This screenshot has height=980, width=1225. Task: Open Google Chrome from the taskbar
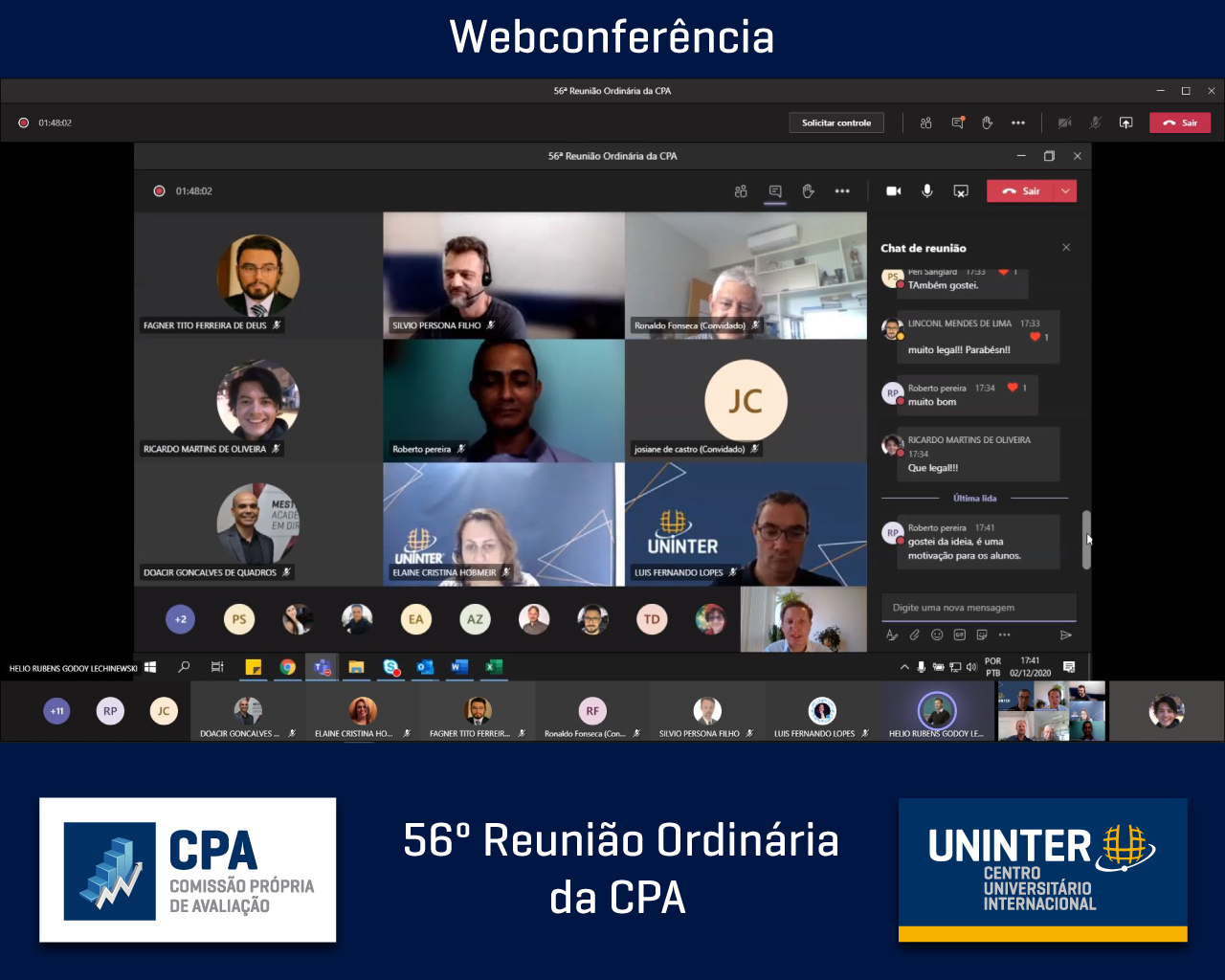pyautogui.click(x=288, y=667)
